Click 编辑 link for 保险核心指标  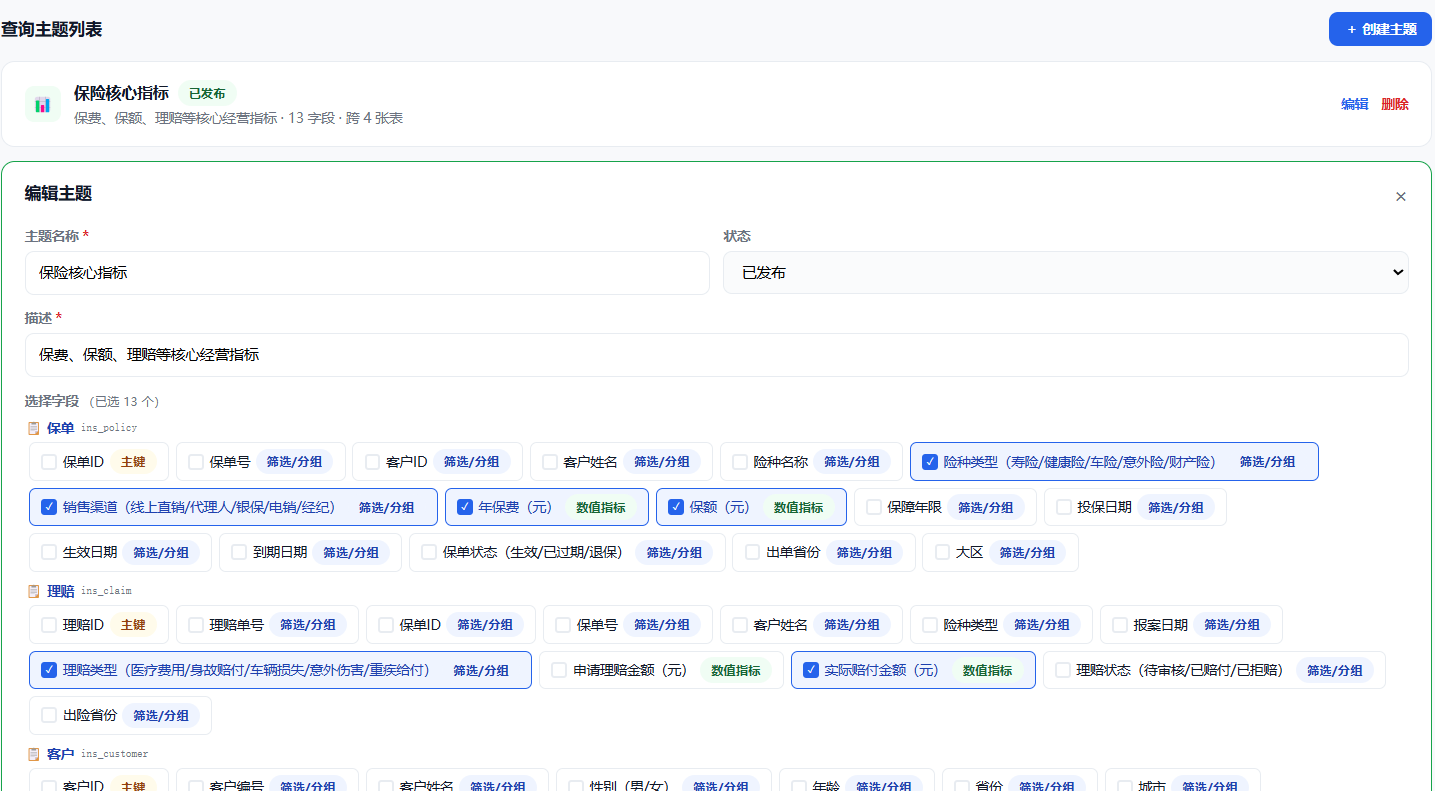(1354, 104)
